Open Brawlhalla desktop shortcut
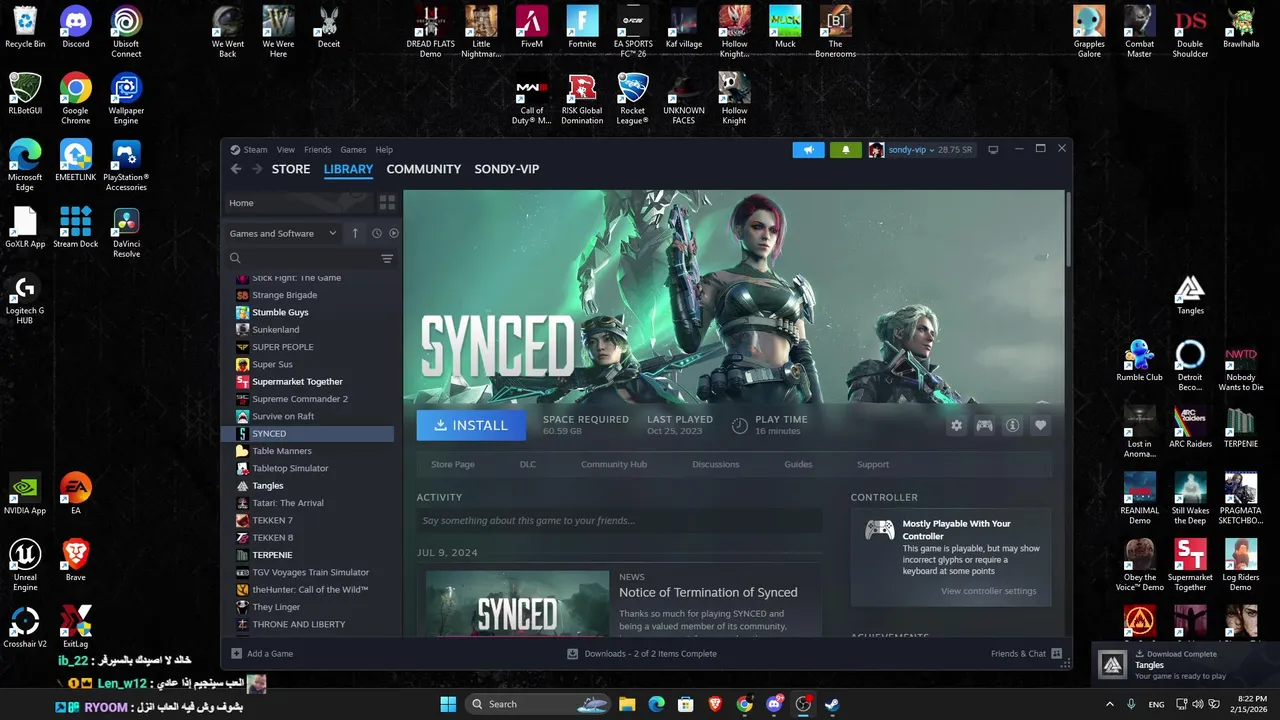The width and height of the screenshot is (1280, 720). (x=1241, y=28)
